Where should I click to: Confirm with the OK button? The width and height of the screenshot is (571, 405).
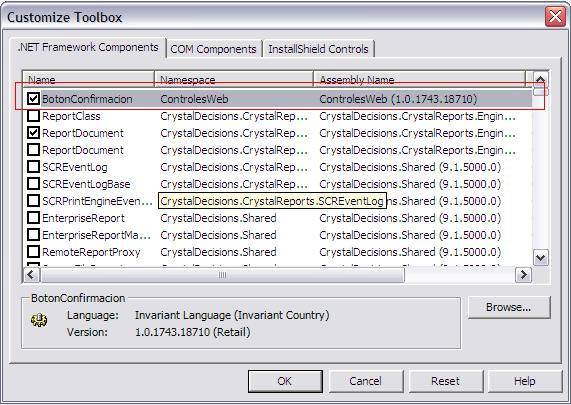pyautogui.click(x=285, y=381)
